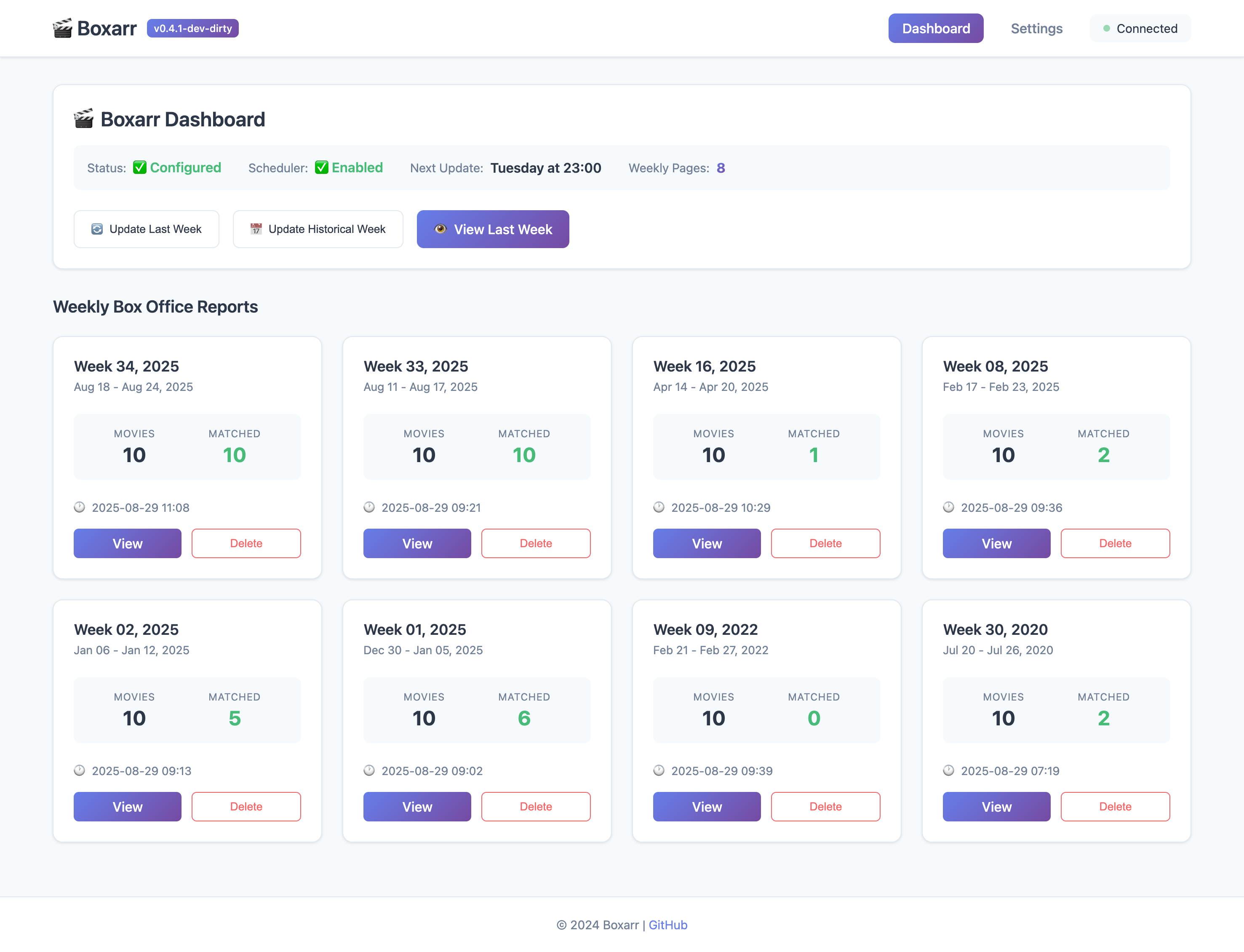Click the eye icon on View Last Week
This screenshot has width=1244, height=952.
click(440, 229)
